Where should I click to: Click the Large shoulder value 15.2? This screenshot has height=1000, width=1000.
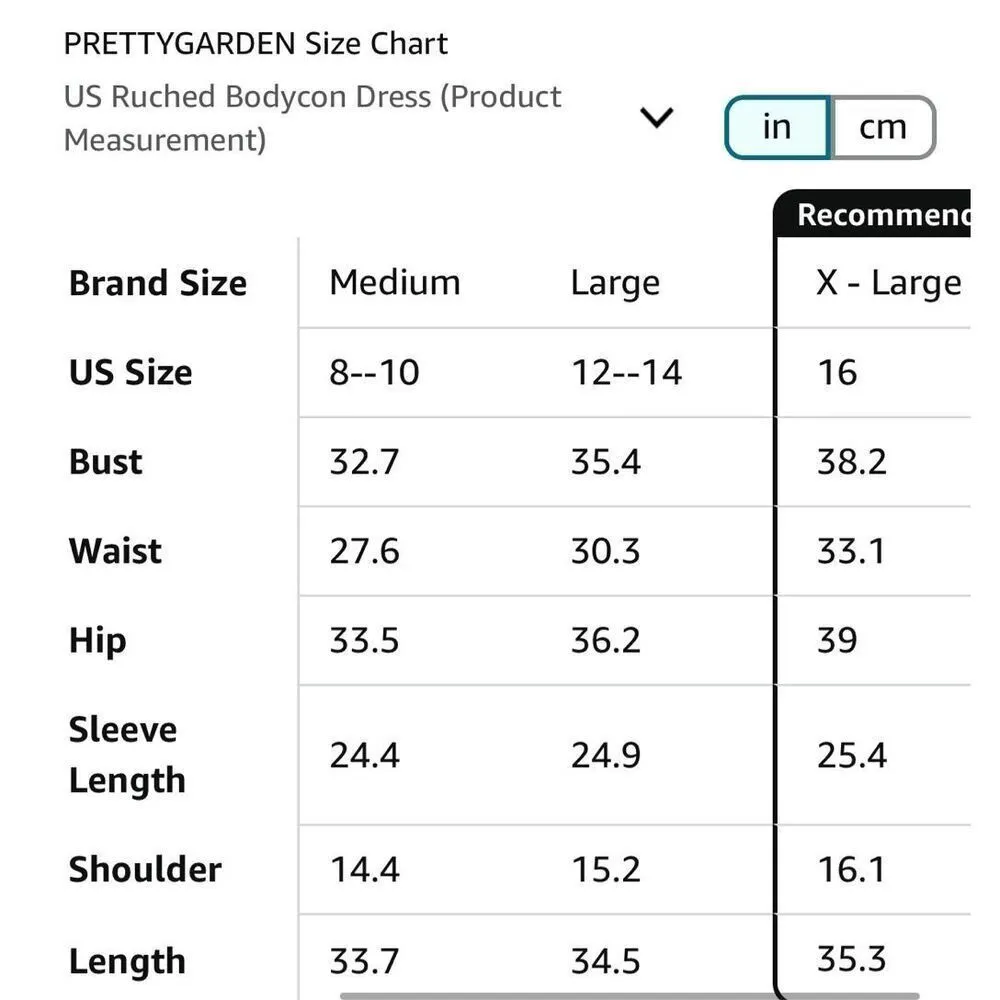605,869
